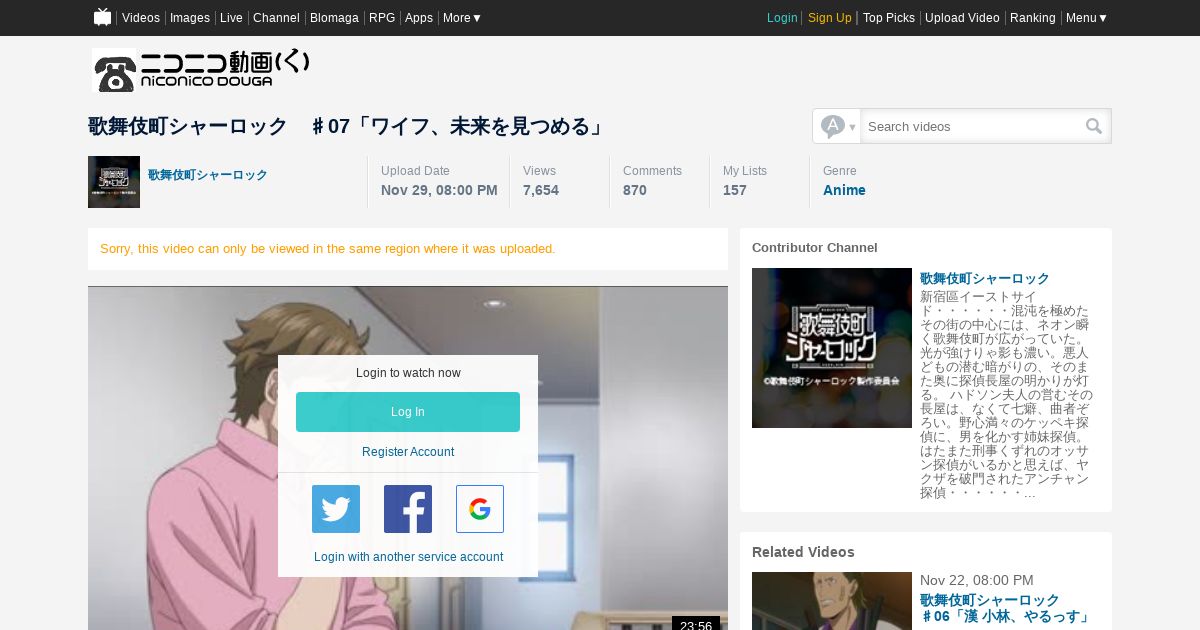Open the Channel menu item
Image resolution: width=1200 pixels, height=630 pixels.
pos(276,18)
